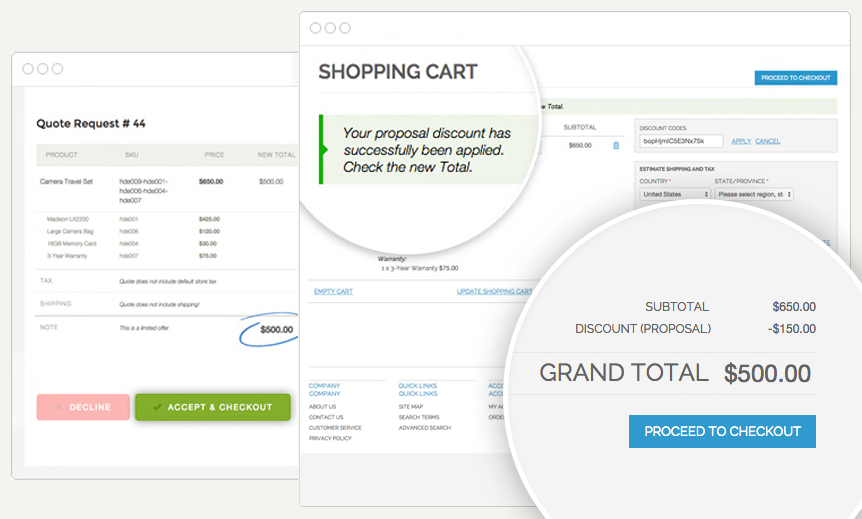Click large Proceed to Checkout under Grand Total
Screen dimensions: 862x519
(x=722, y=432)
